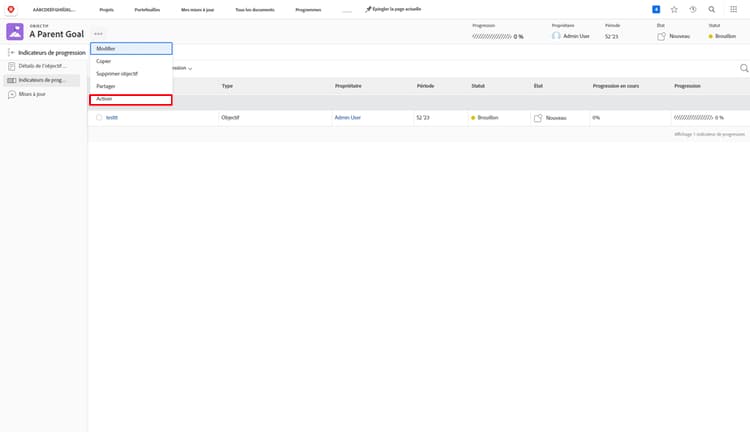Viewport: 750px width, 432px height.
Task: Click the Détails de l'objectif icon
Action: (x=11, y=66)
